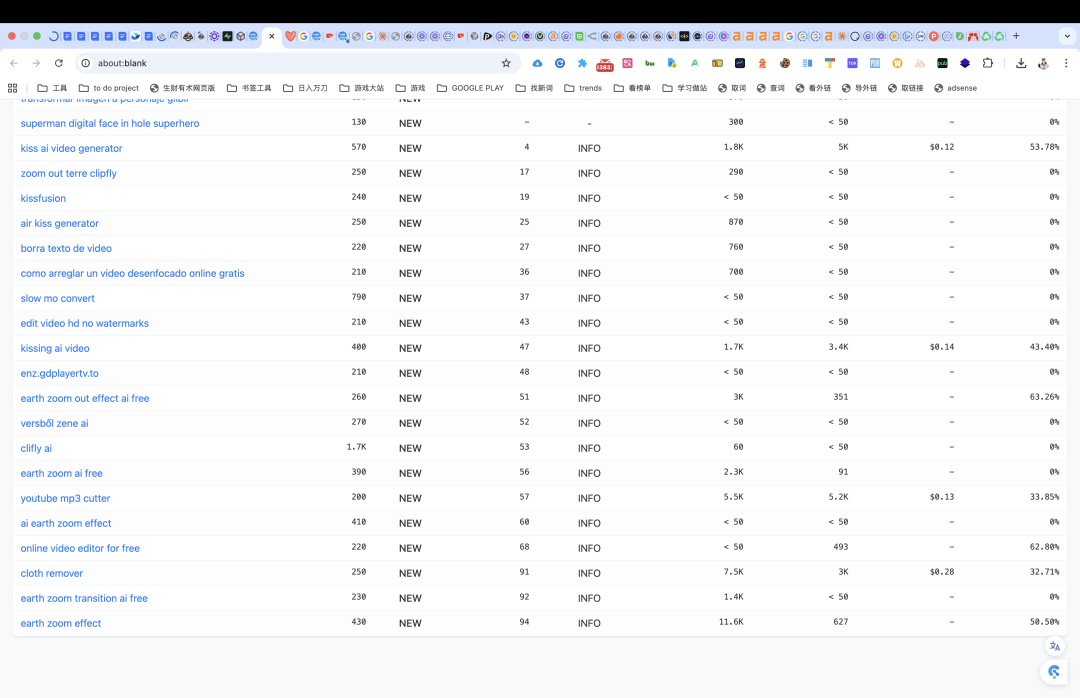Screen dimensions: 1080x698
Task: View site information icon beside about:blank
Action: tap(85, 63)
